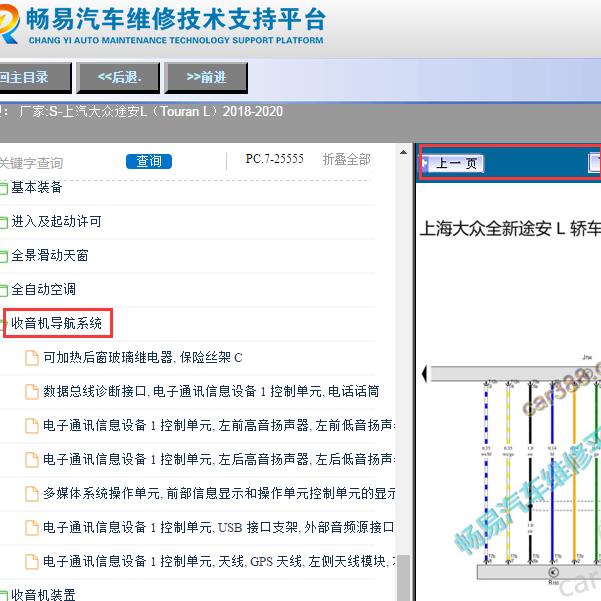Open the GPS 天线 wiring document

click(219, 562)
